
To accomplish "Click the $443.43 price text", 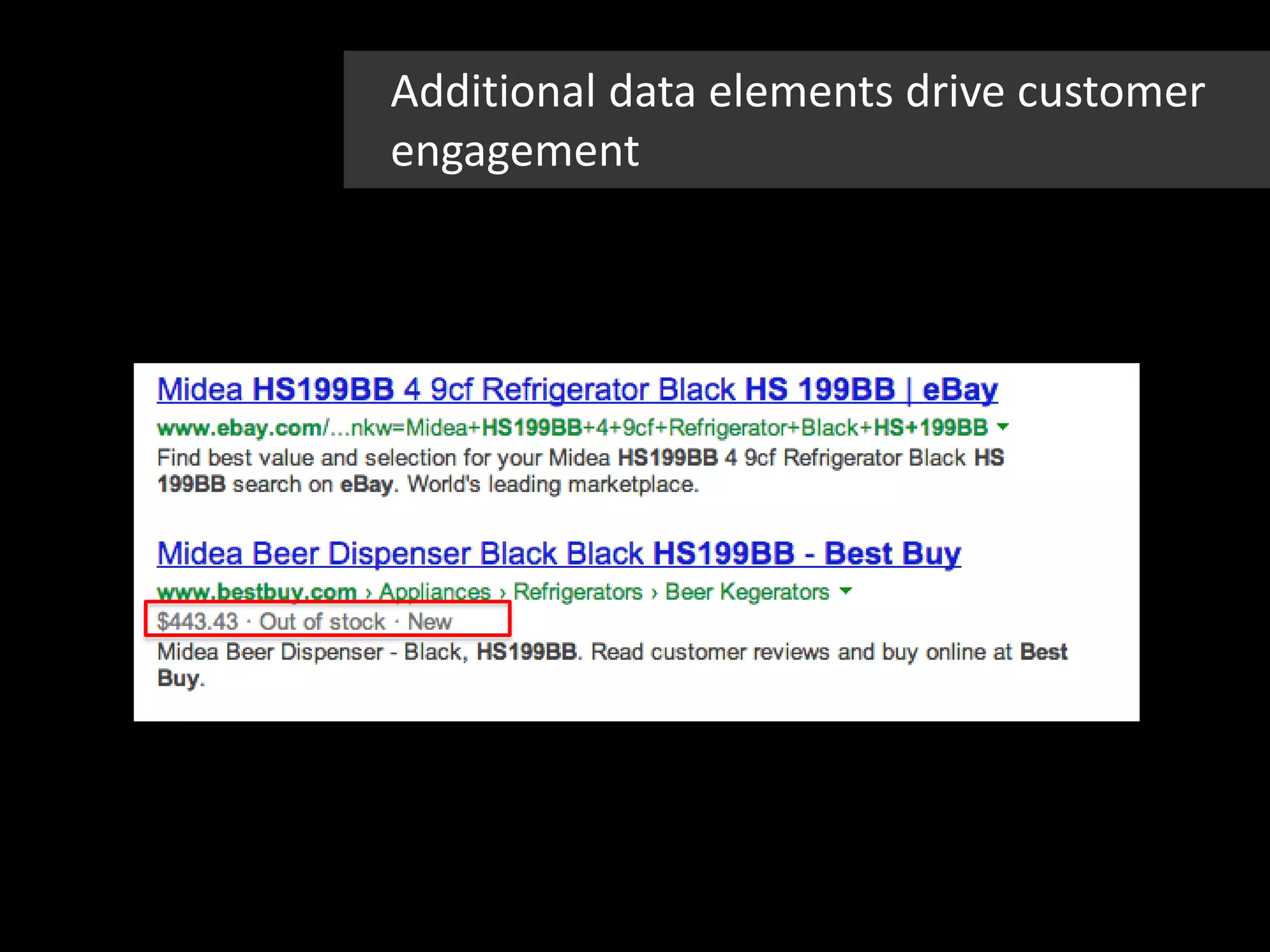I will (x=197, y=621).
